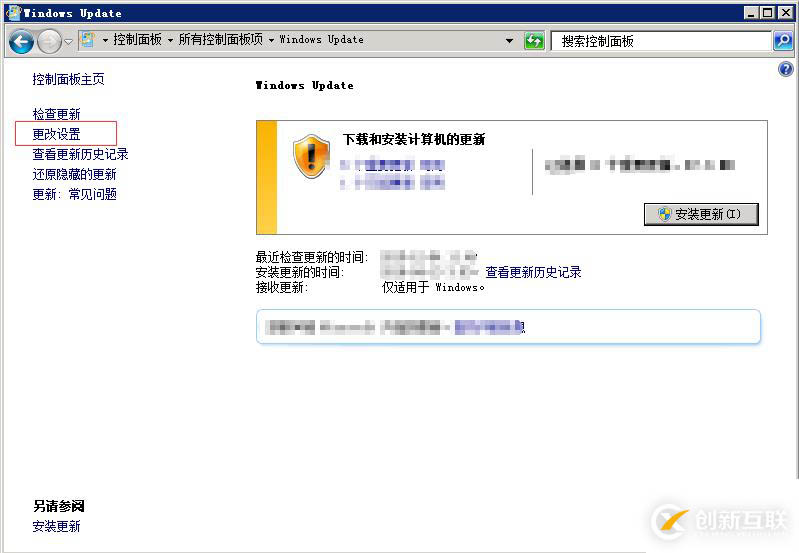The height and width of the screenshot is (553, 799).
Task: Click 所有控制面板项 breadcrumb
Action: click(221, 40)
